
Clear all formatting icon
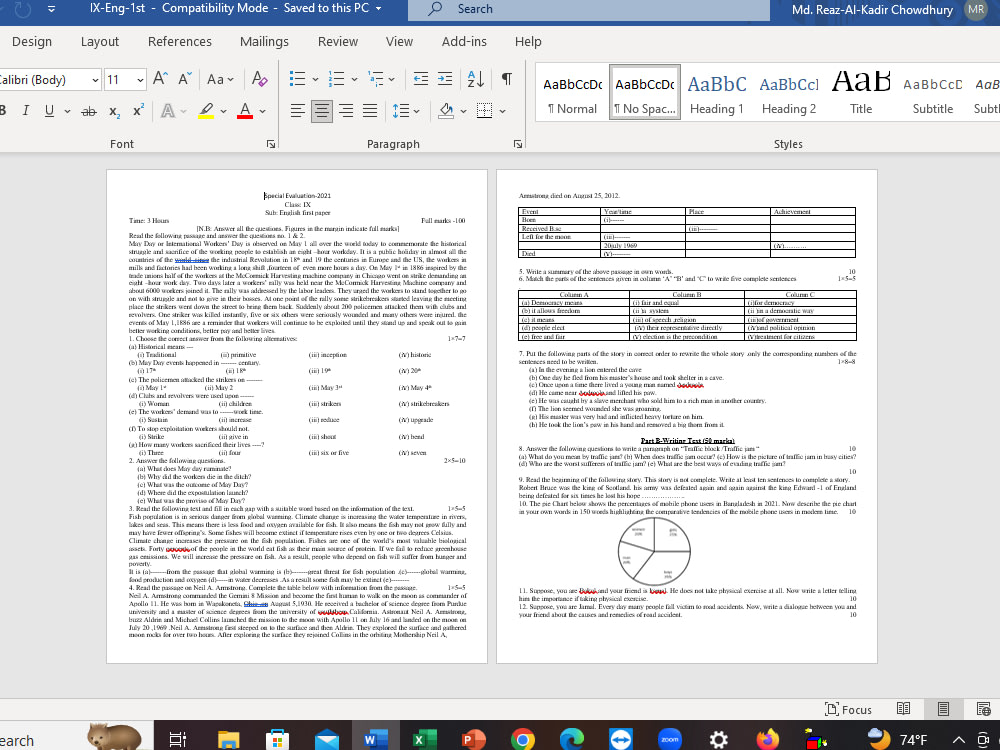pyautogui.click(x=259, y=79)
